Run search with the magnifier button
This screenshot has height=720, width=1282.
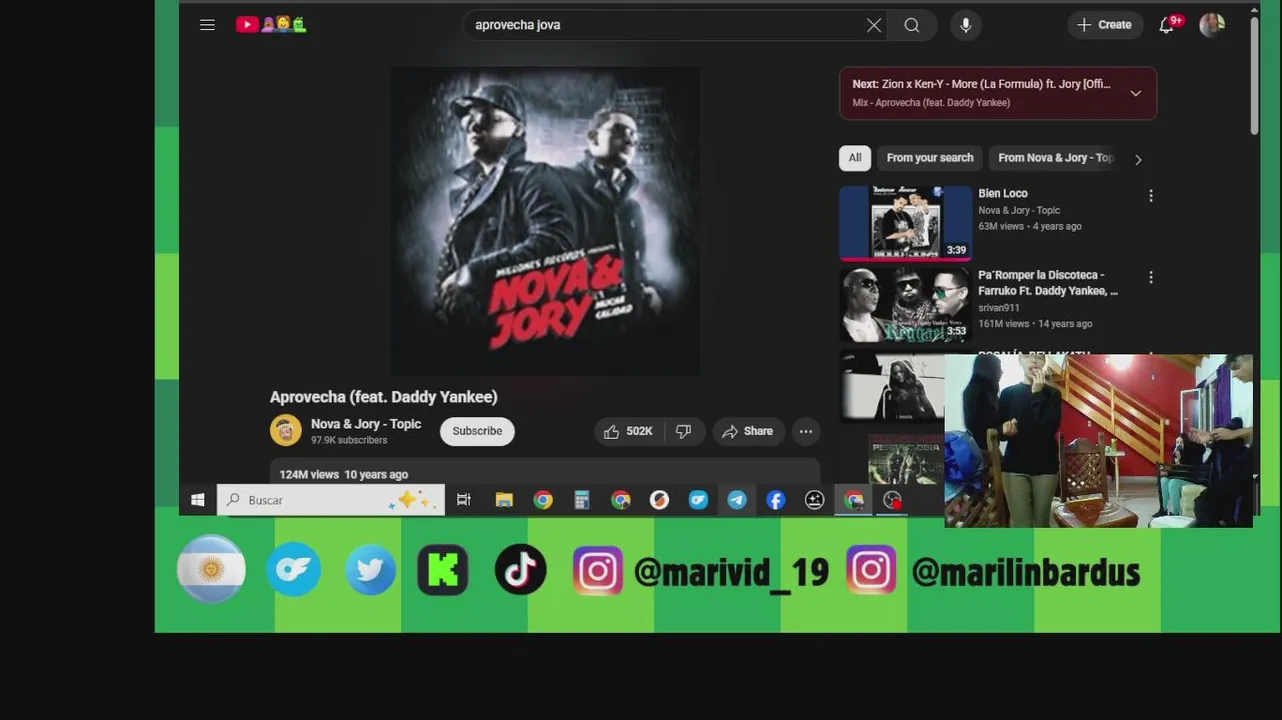tap(912, 25)
